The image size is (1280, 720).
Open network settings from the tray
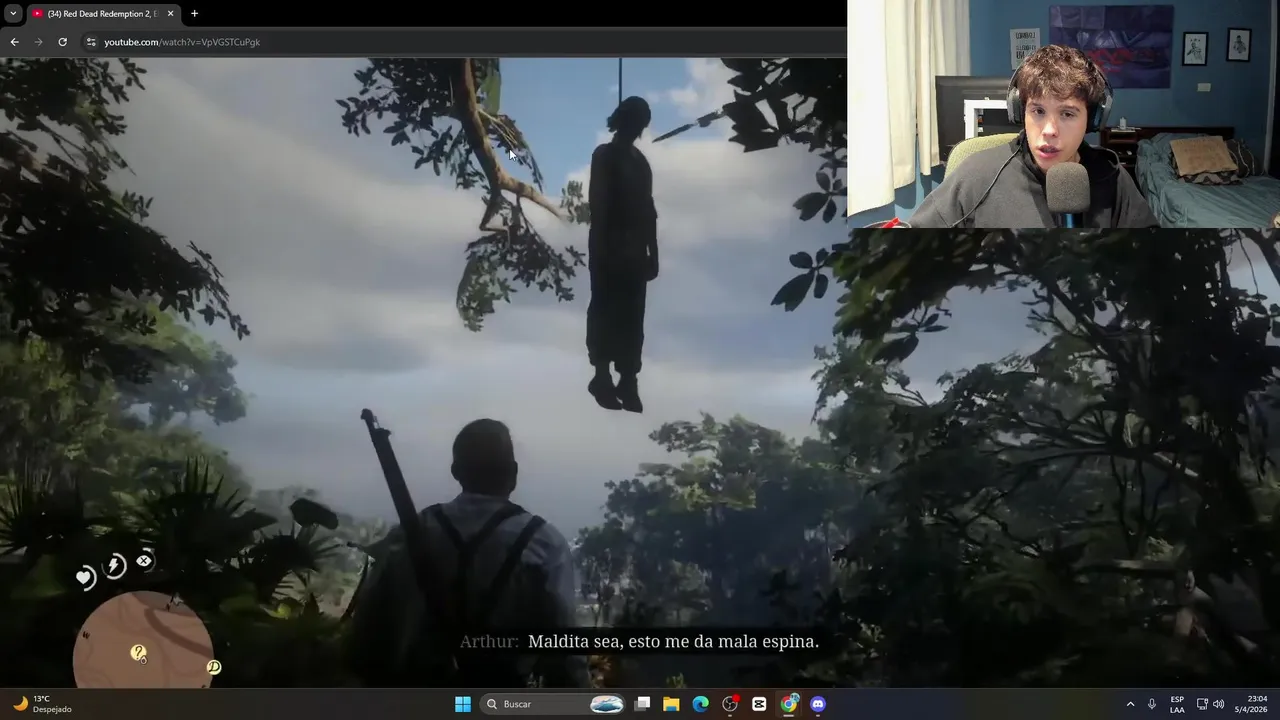tap(1202, 704)
